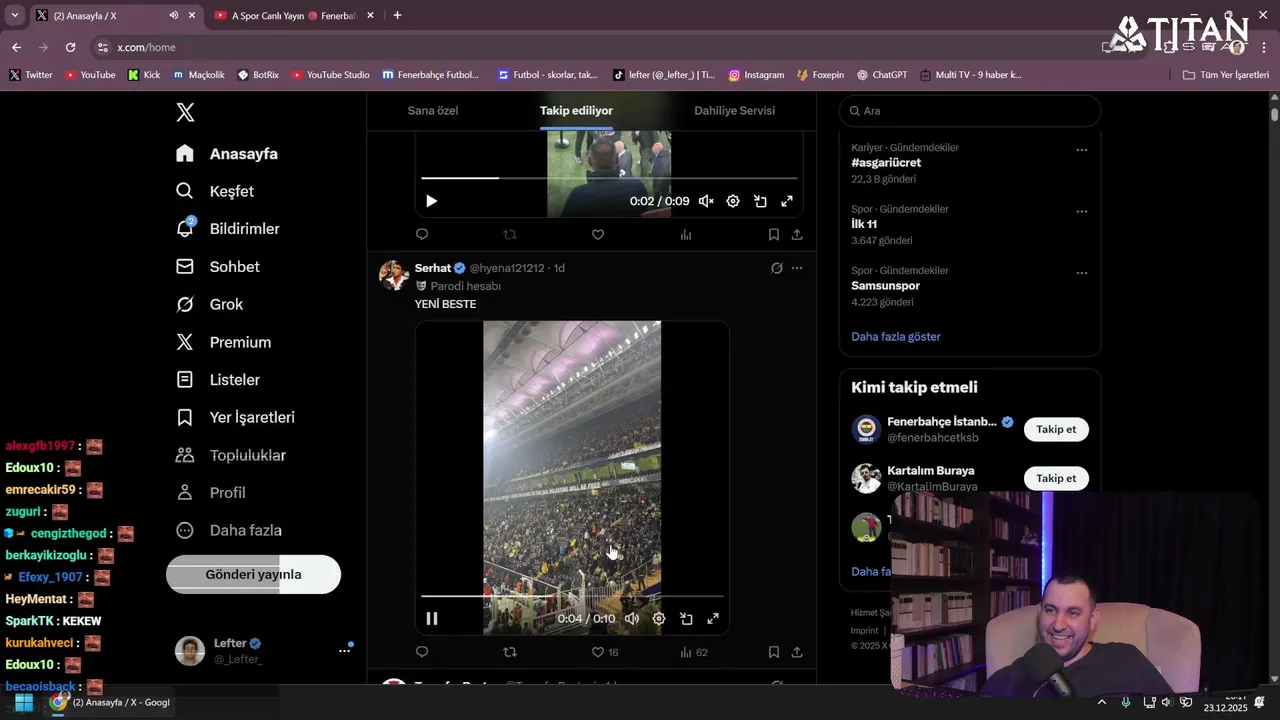
Task: Click Daha fazla göster under trends
Action: pyautogui.click(x=896, y=337)
